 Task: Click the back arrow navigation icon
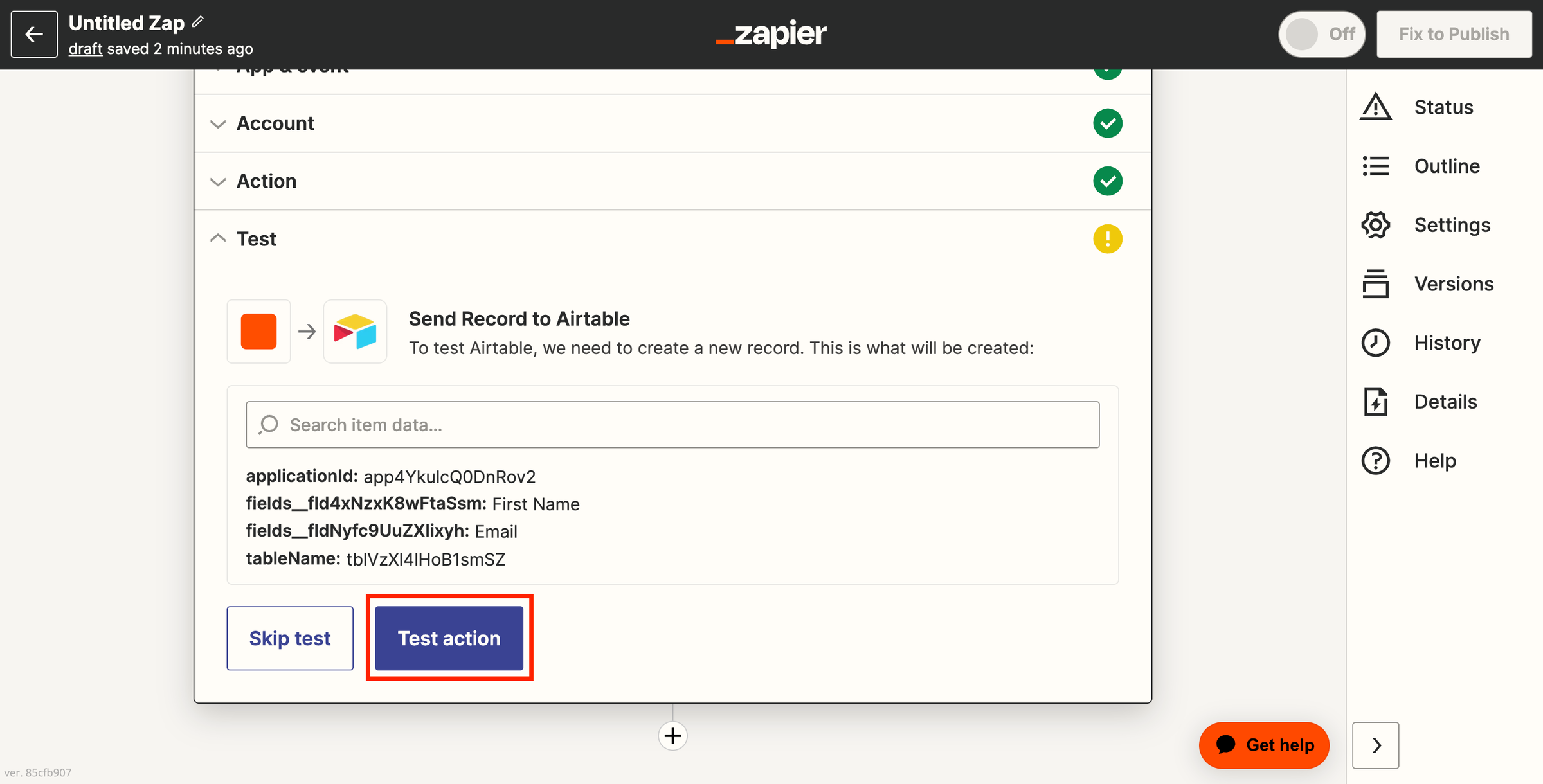coord(35,35)
